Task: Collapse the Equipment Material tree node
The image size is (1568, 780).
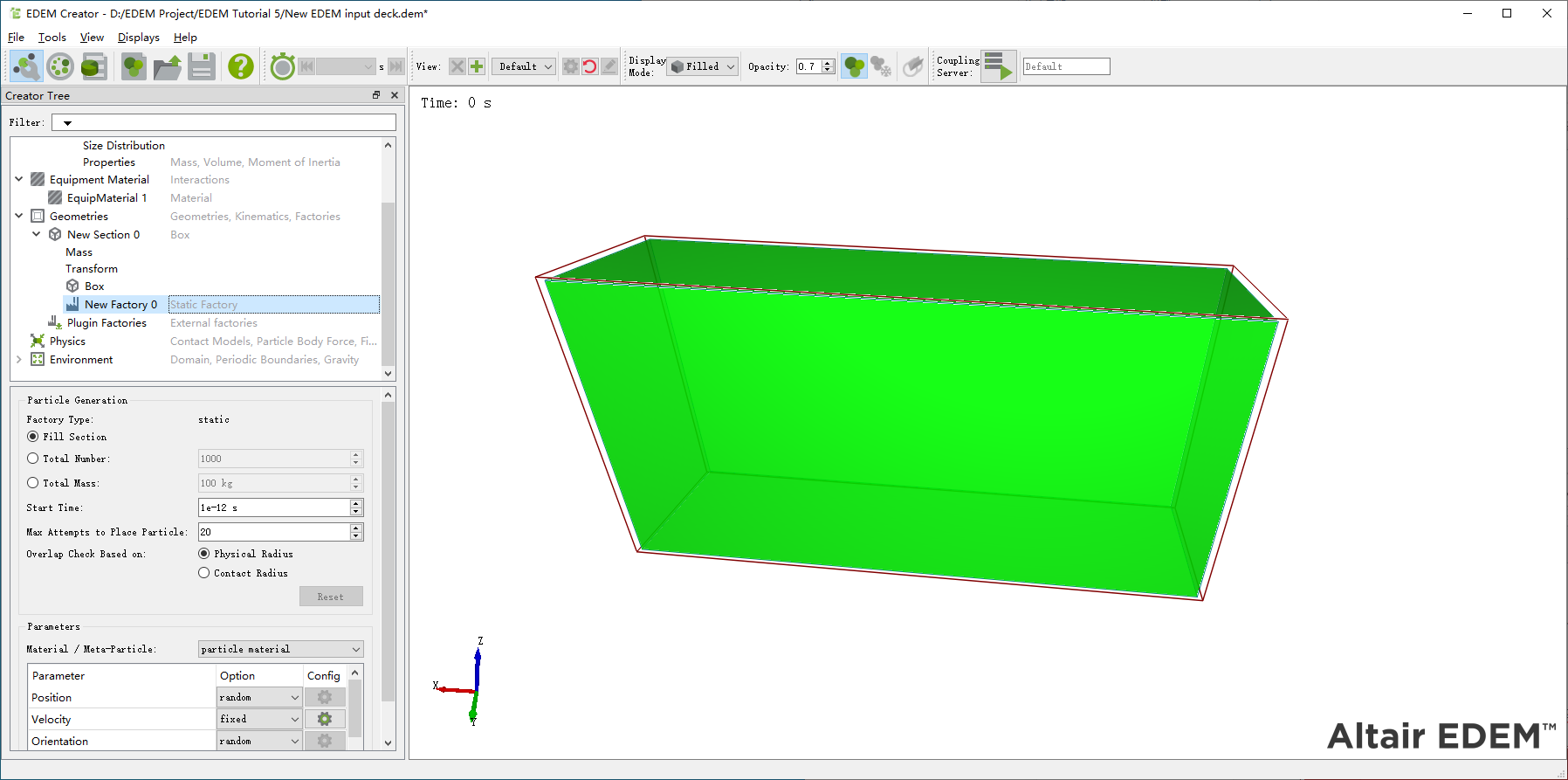Action: pyautogui.click(x=19, y=180)
